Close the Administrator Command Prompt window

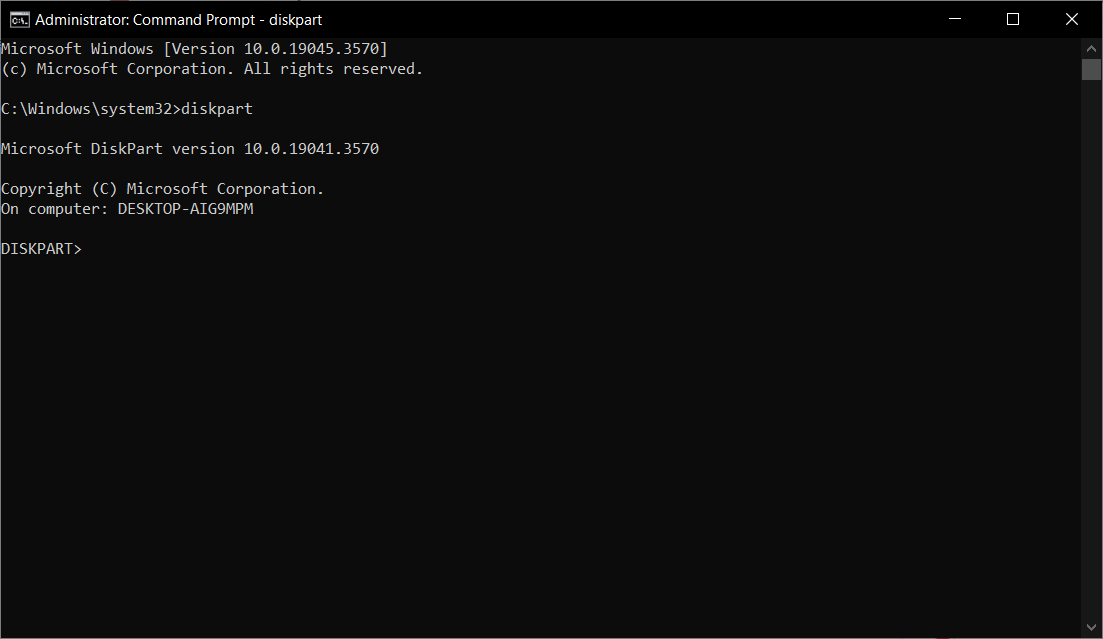coord(1072,19)
